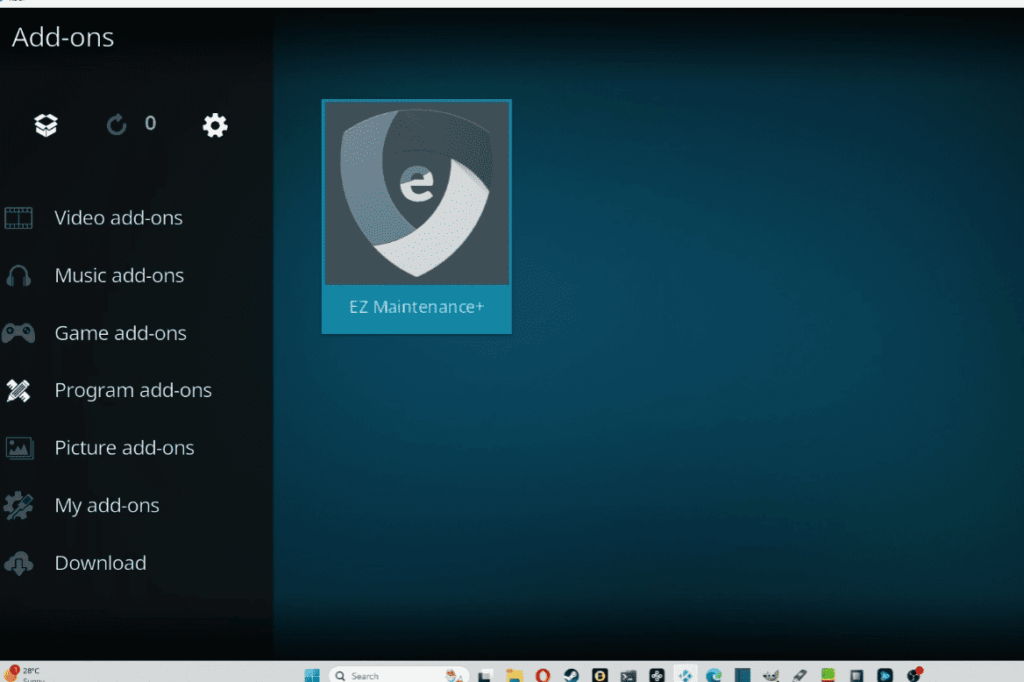
Task: Open the EZ Maintenance+ shield thumbnail
Action: pos(417,193)
